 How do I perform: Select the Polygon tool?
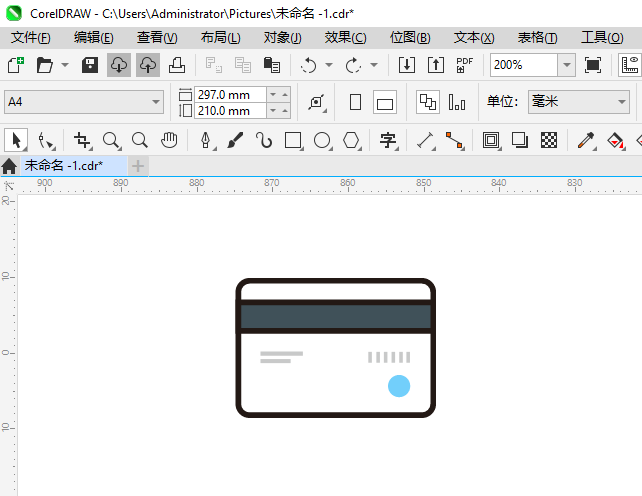pos(351,140)
